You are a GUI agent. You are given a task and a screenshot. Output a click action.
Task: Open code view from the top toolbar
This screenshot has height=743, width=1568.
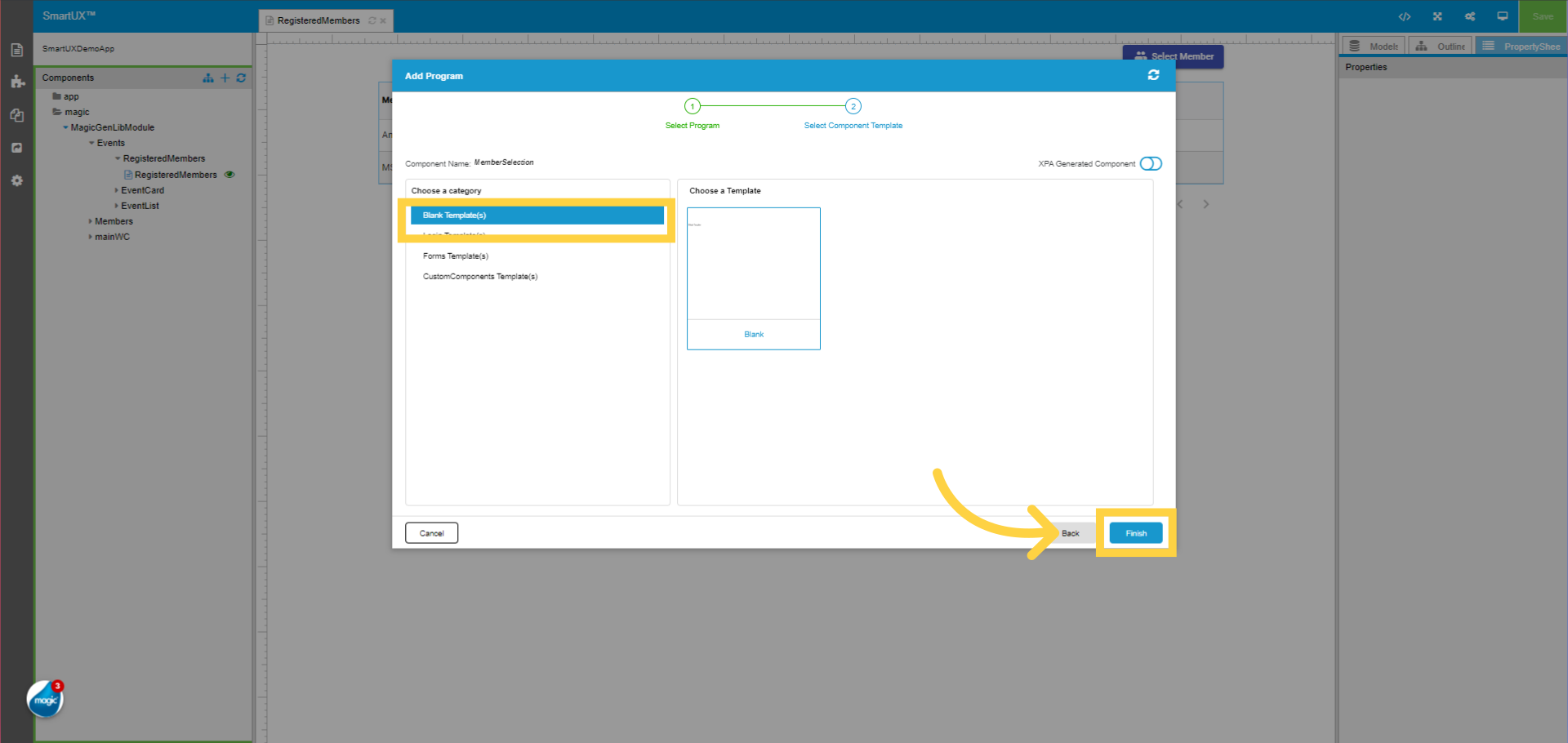coord(1405,16)
